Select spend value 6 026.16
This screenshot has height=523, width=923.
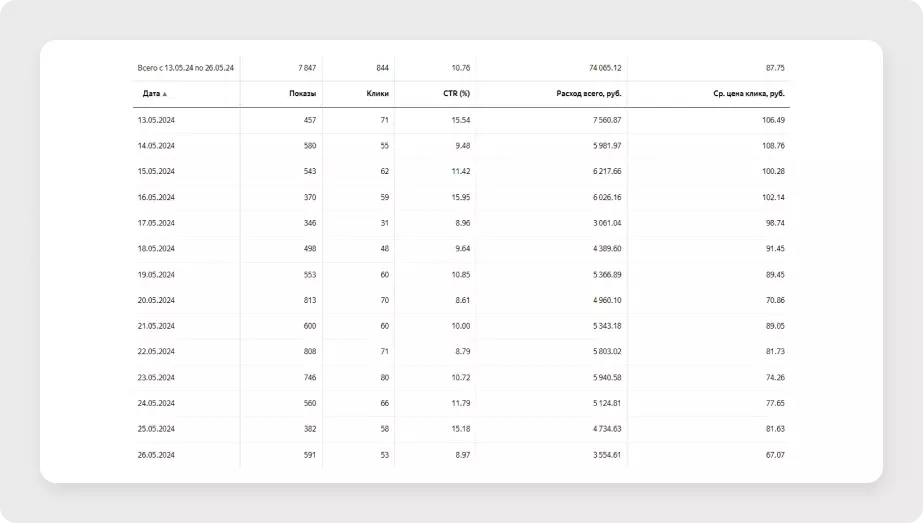(607, 197)
